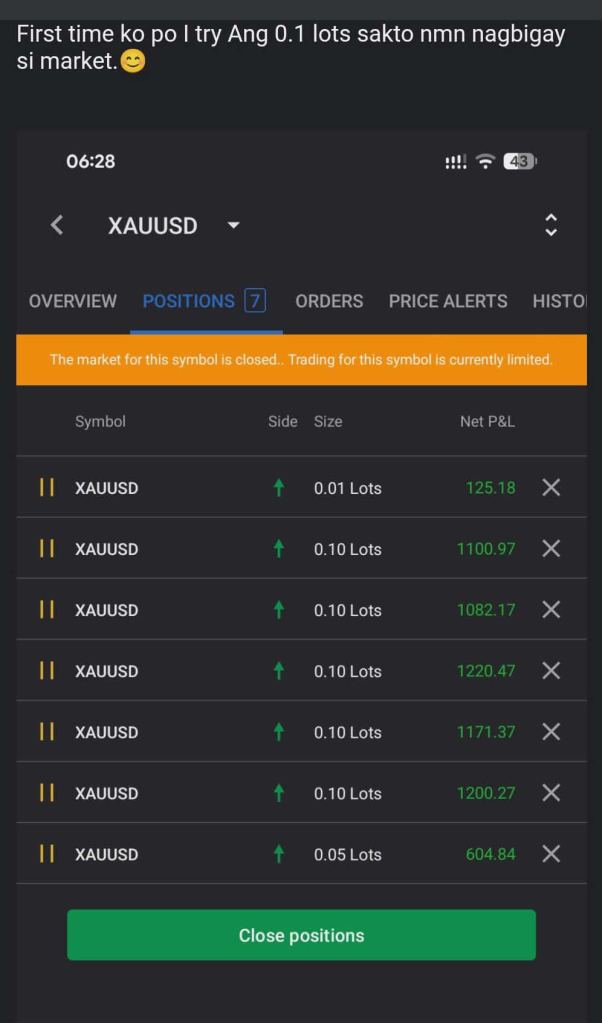
Task: Switch to the Overview tab
Action: coord(73,301)
